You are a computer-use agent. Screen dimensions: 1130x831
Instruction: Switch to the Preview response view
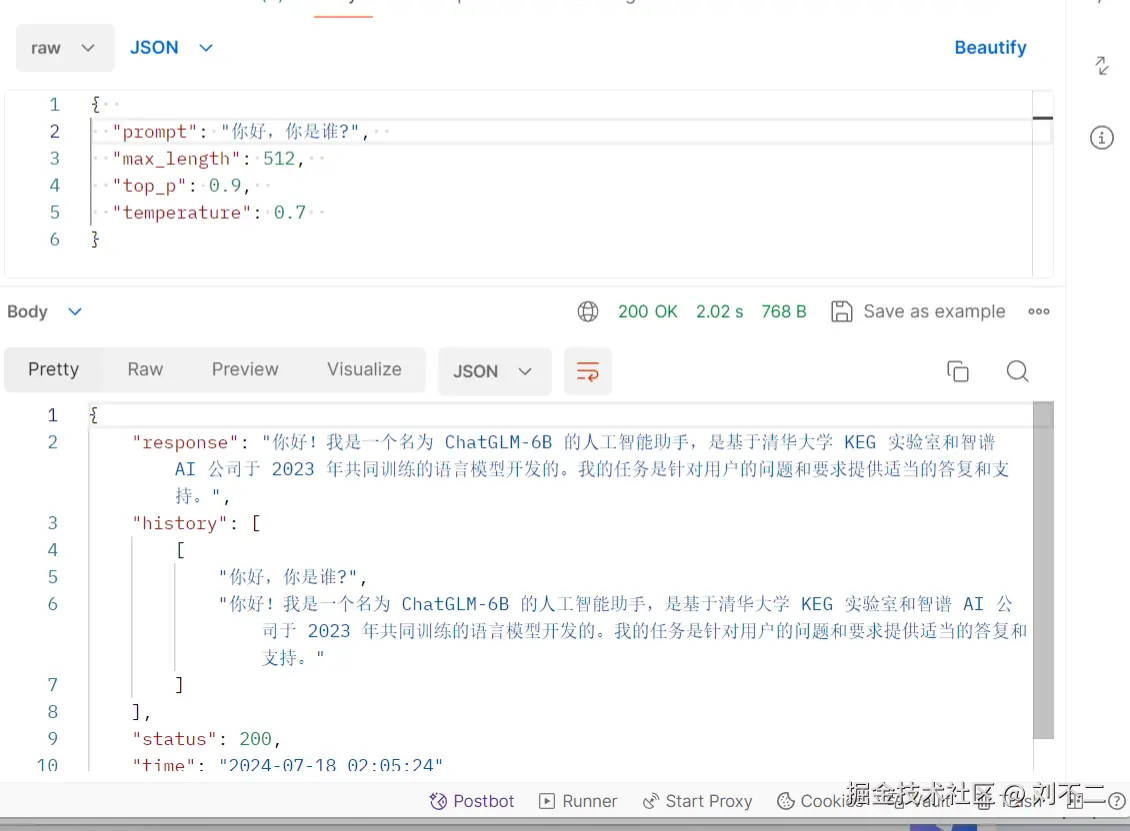(x=245, y=370)
